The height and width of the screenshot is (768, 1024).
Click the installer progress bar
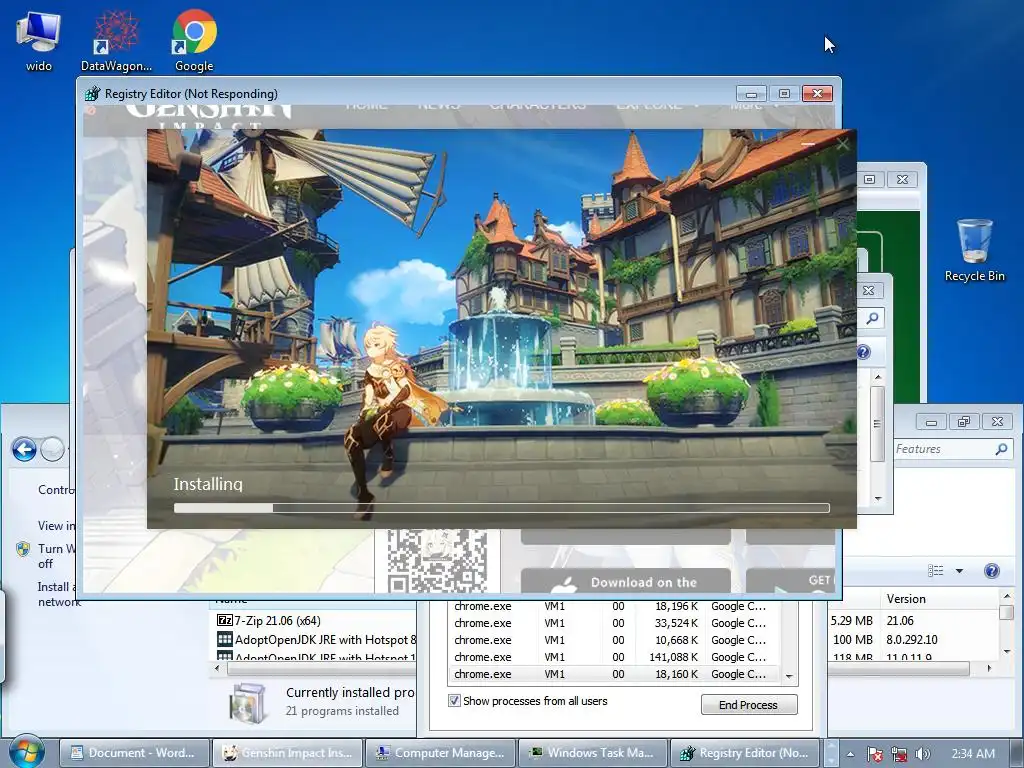click(x=502, y=508)
